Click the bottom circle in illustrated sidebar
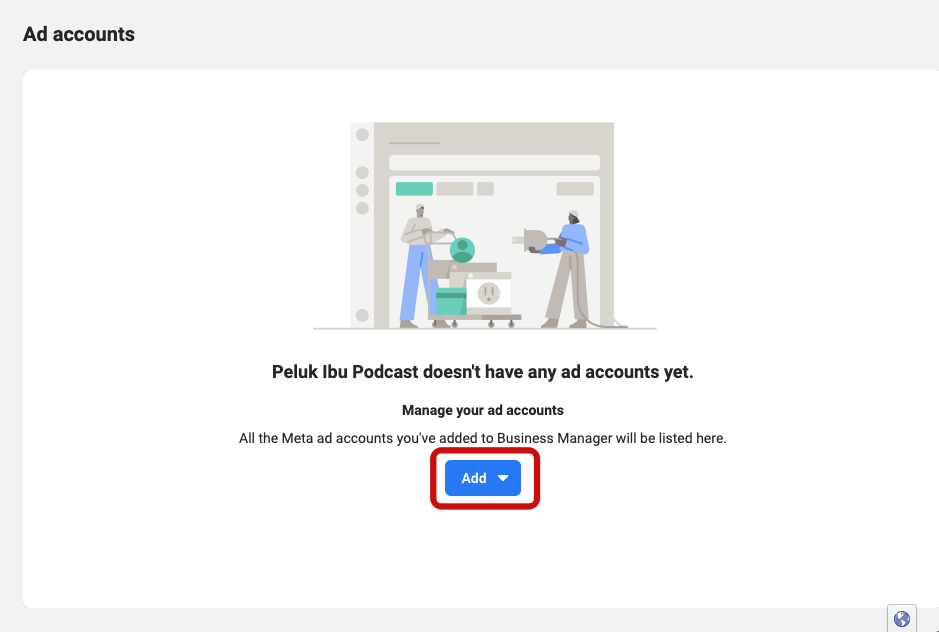 pos(362,315)
